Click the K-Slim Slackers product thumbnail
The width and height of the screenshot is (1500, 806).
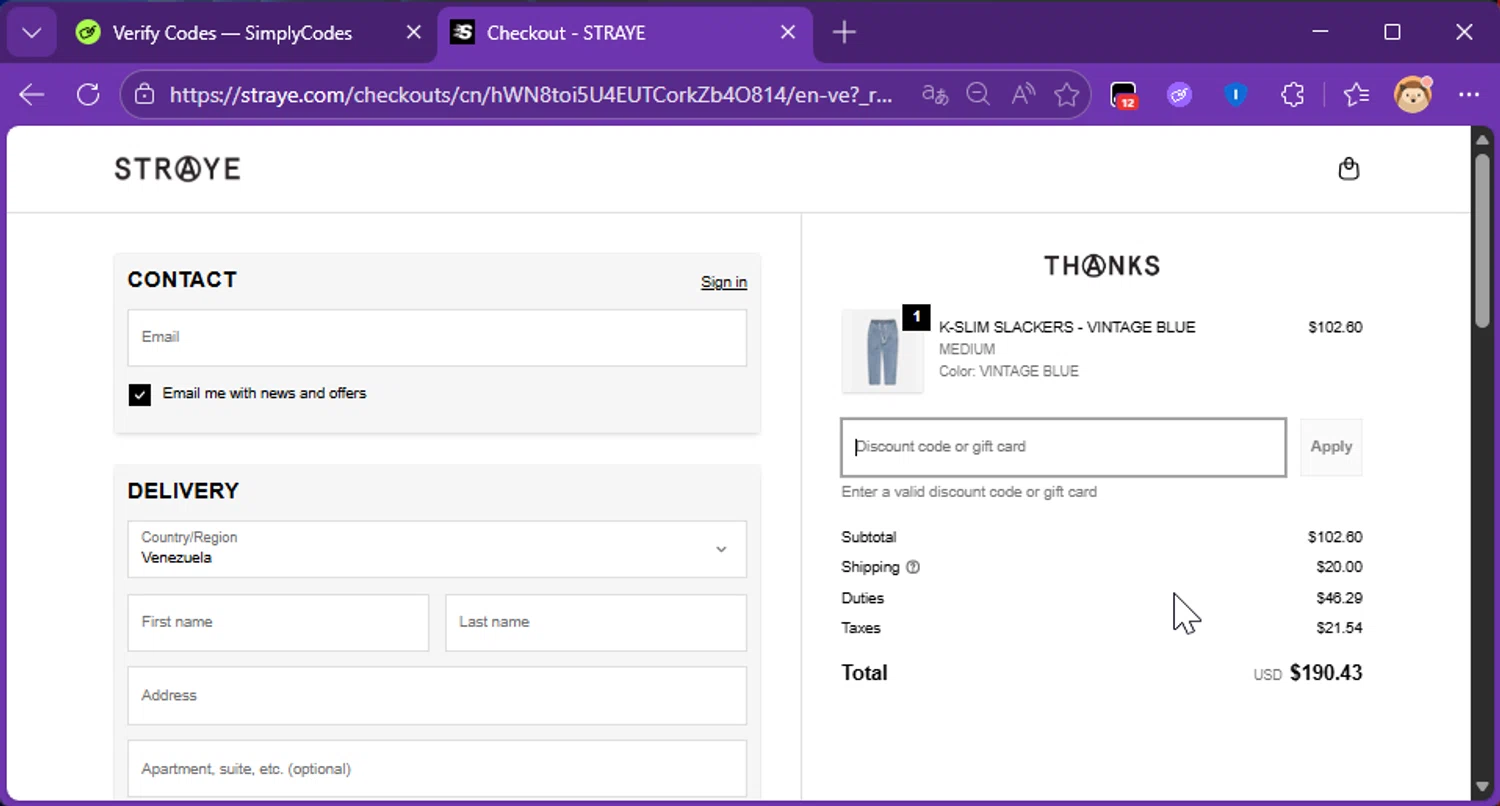point(882,351)
